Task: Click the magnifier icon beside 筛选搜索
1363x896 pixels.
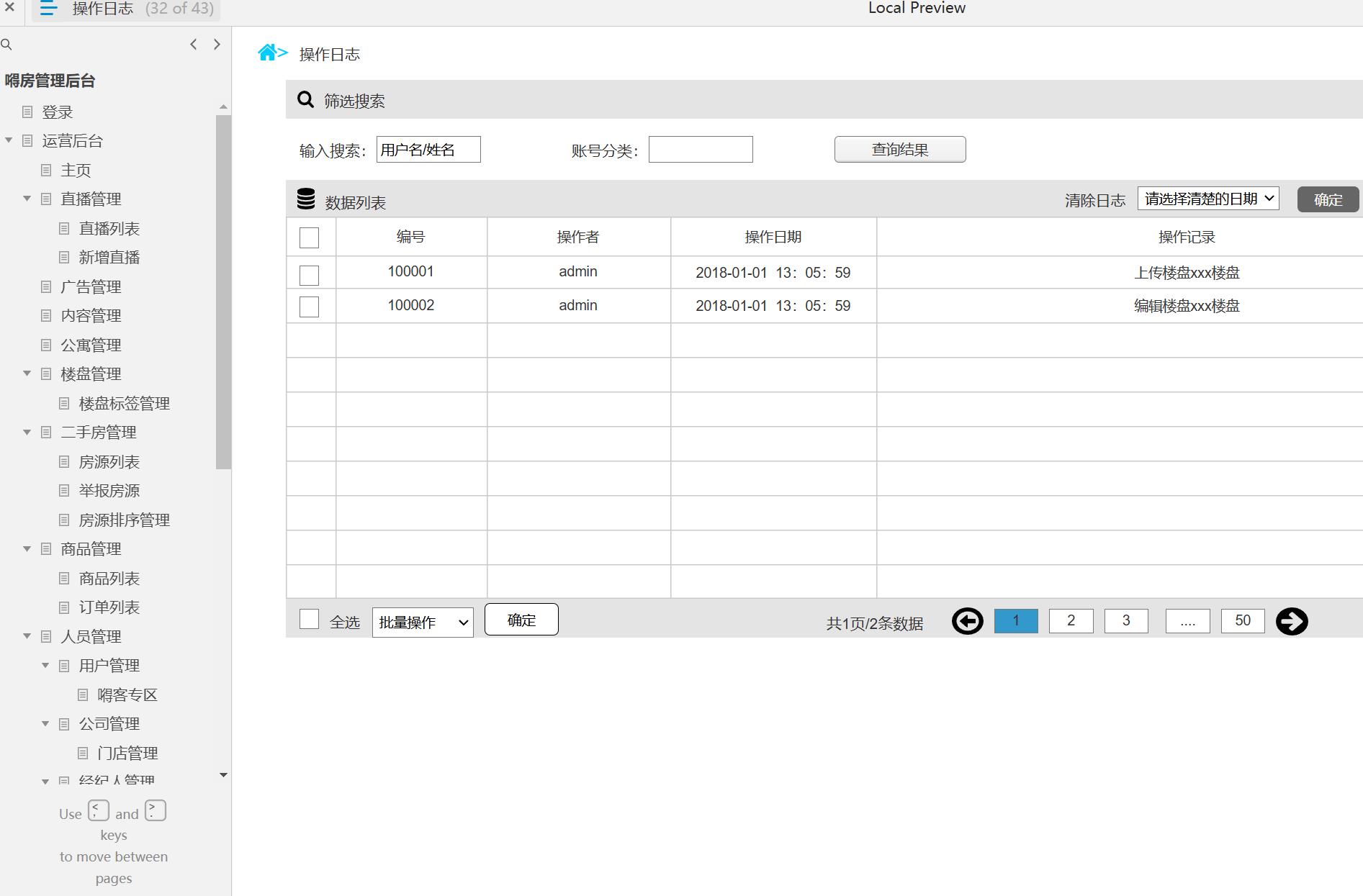Action: [306, 99]
